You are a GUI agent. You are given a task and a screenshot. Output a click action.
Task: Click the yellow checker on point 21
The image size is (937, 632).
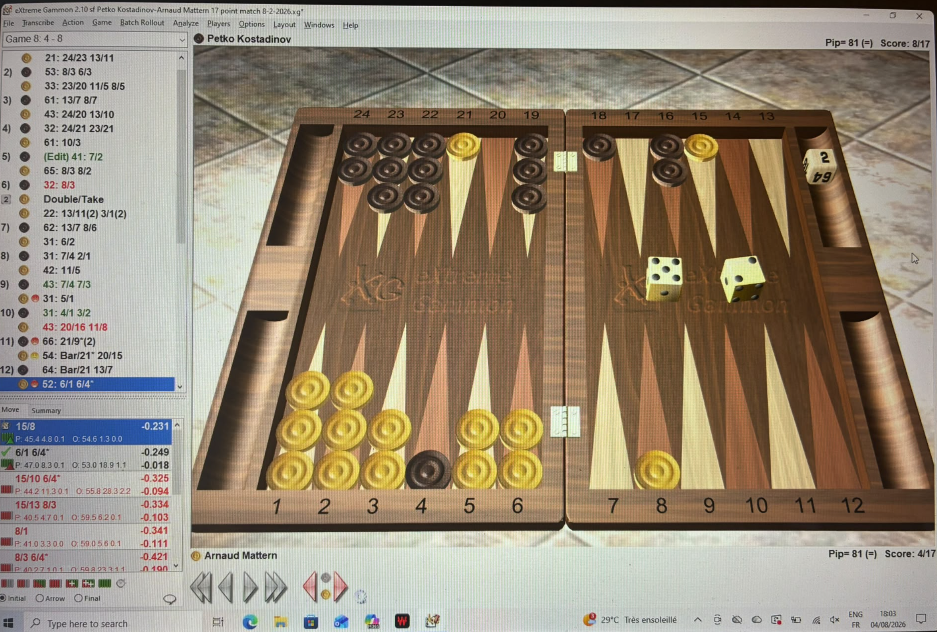click(464, 146)
